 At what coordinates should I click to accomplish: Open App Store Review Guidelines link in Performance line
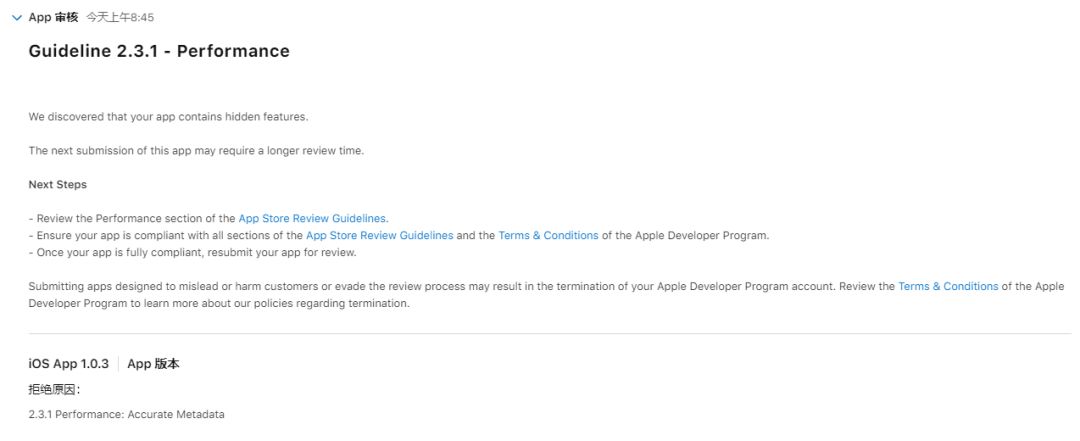(x=312, y=218)
